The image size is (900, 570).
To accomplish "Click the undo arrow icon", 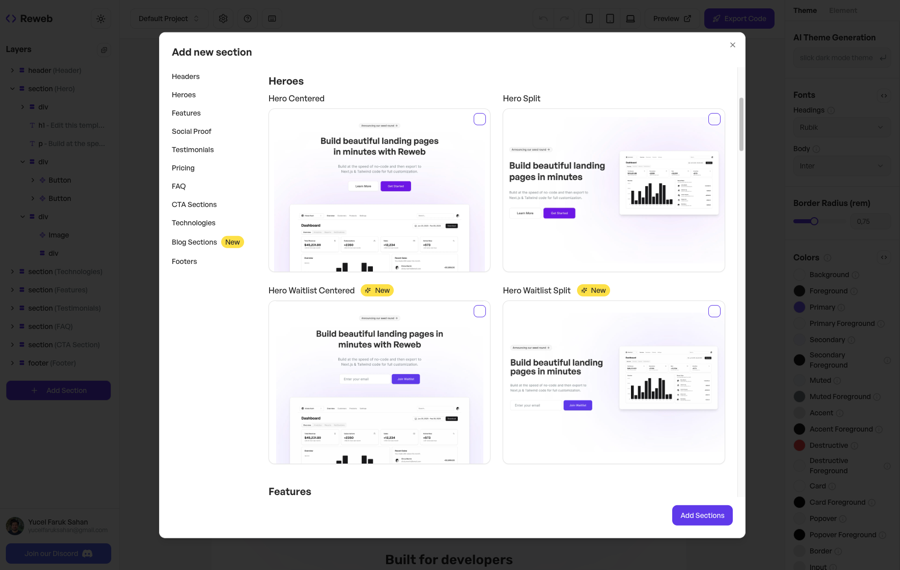I will [x=543, y=18].
